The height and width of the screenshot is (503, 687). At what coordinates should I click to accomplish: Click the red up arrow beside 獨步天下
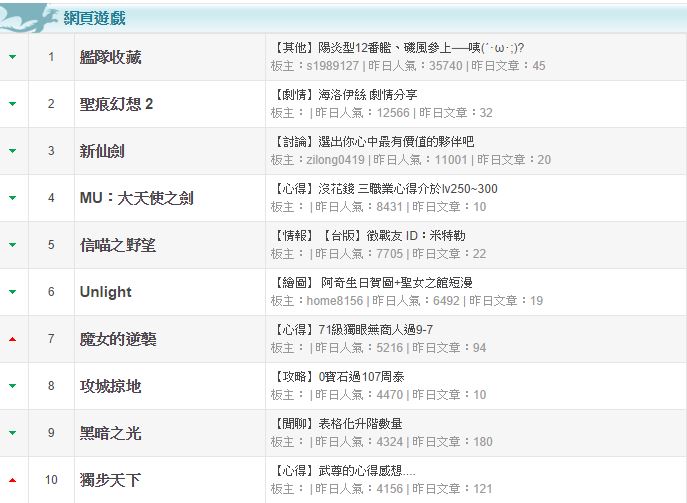[x=12, y=480]
